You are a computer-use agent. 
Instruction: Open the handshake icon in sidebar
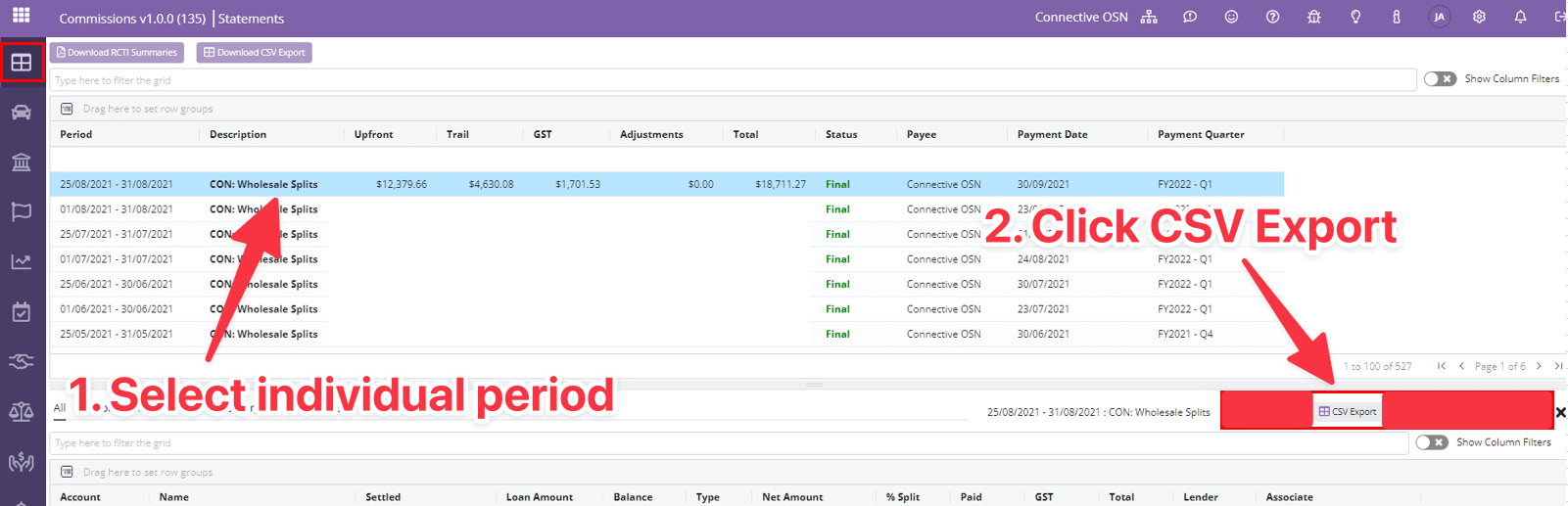(x=22, y=362)
